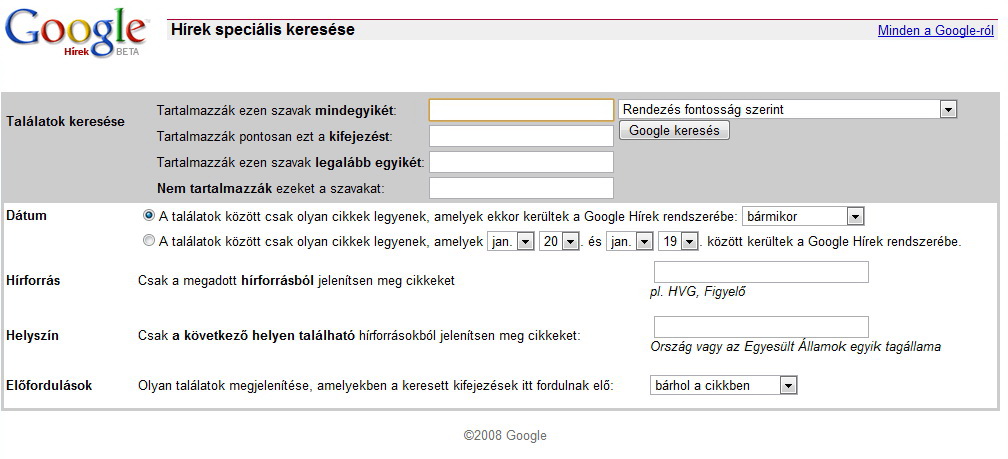The width and height of the screenshot is (1008, 459).
Task: Open the end month 'jan.' dropdown
Action: [629, 242]
